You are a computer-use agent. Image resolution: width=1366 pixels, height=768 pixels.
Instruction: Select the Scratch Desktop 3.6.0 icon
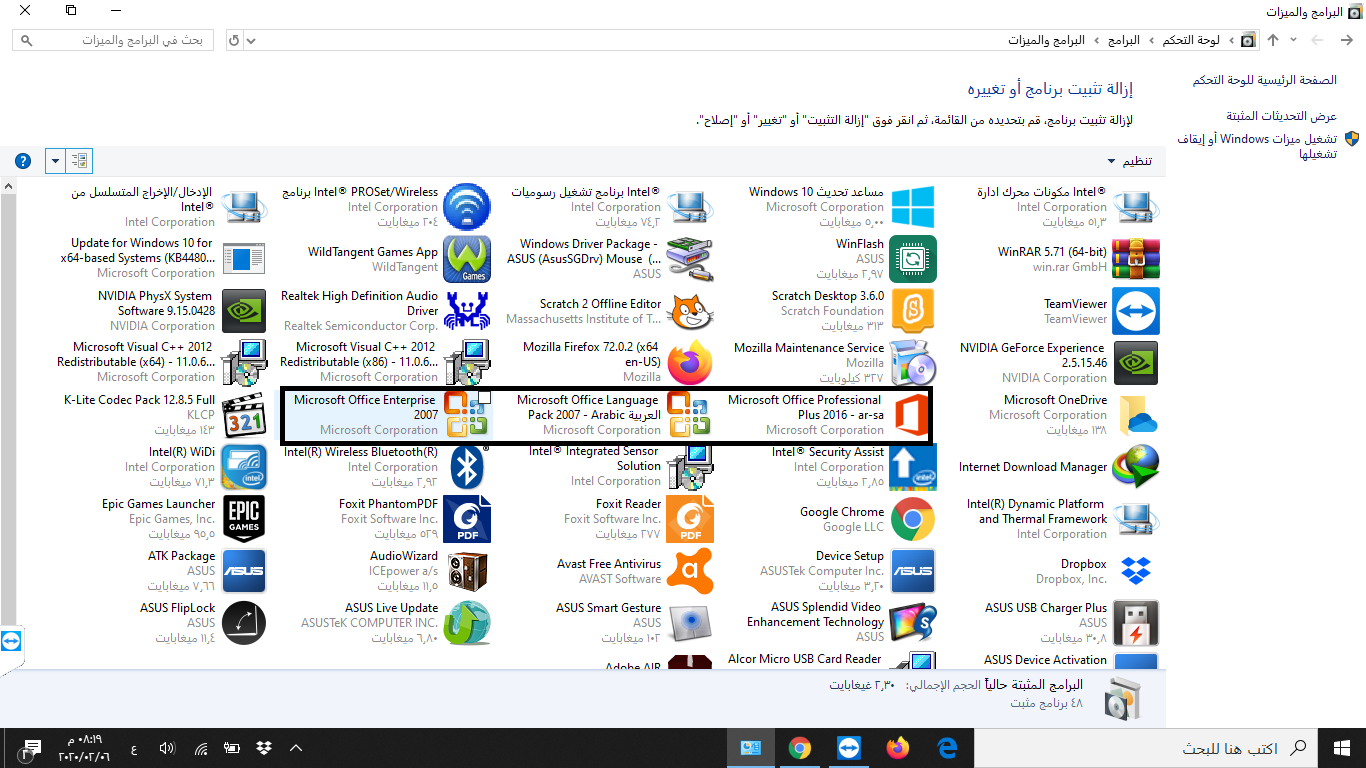click(x=912, y=311)
